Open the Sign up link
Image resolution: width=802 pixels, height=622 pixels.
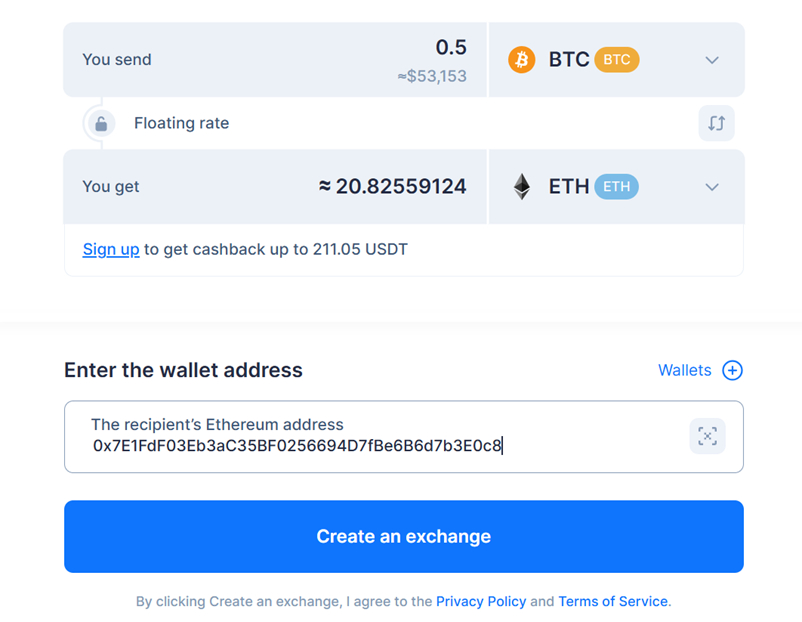(111, 250)
